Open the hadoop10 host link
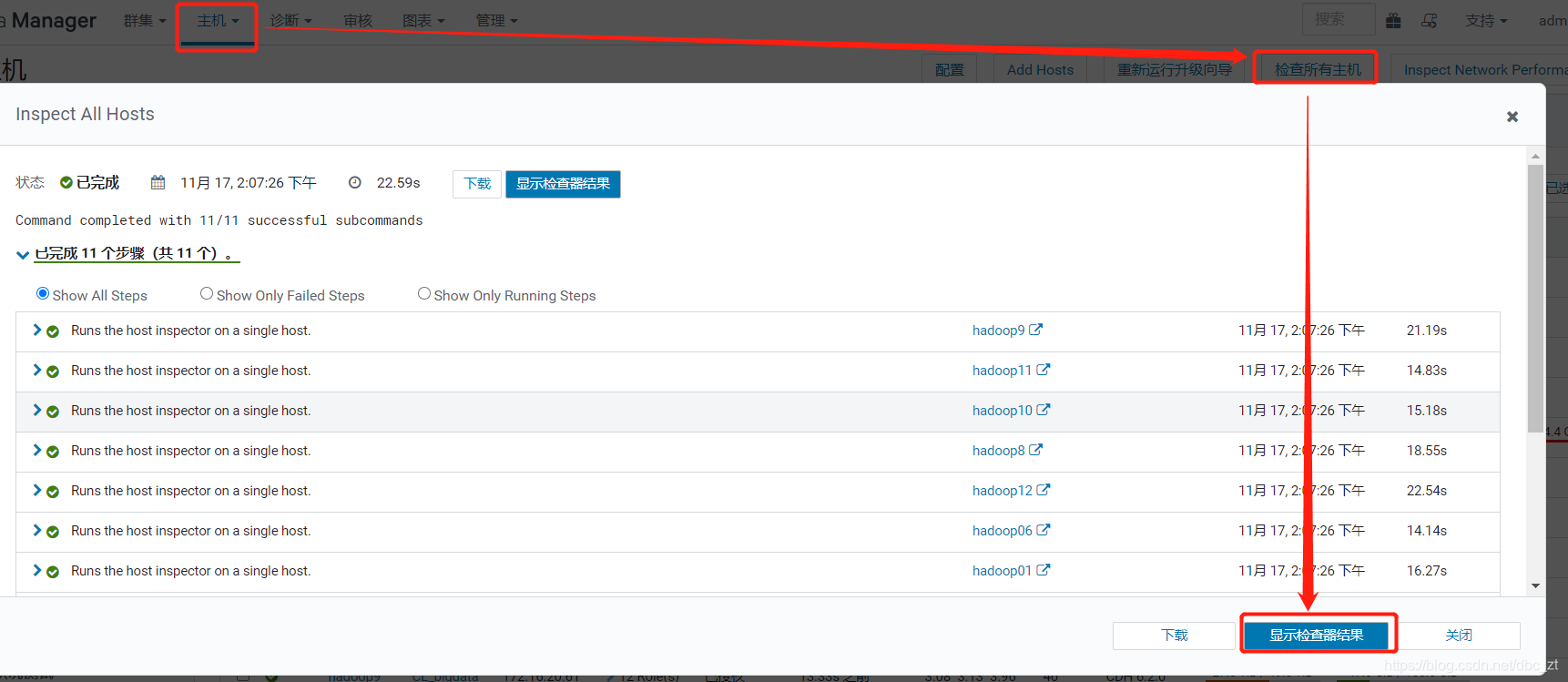 (1002, 411)
